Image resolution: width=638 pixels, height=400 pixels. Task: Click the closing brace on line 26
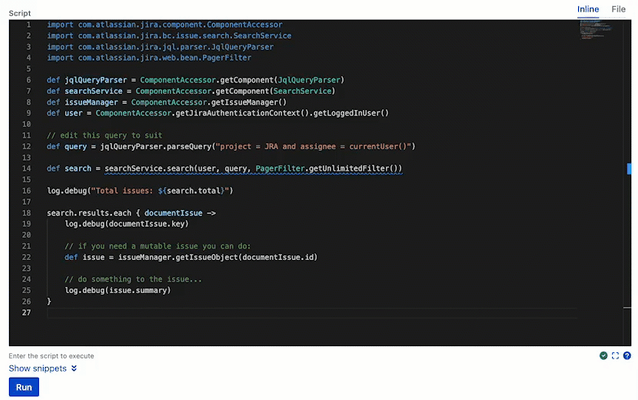pos(49,302)
